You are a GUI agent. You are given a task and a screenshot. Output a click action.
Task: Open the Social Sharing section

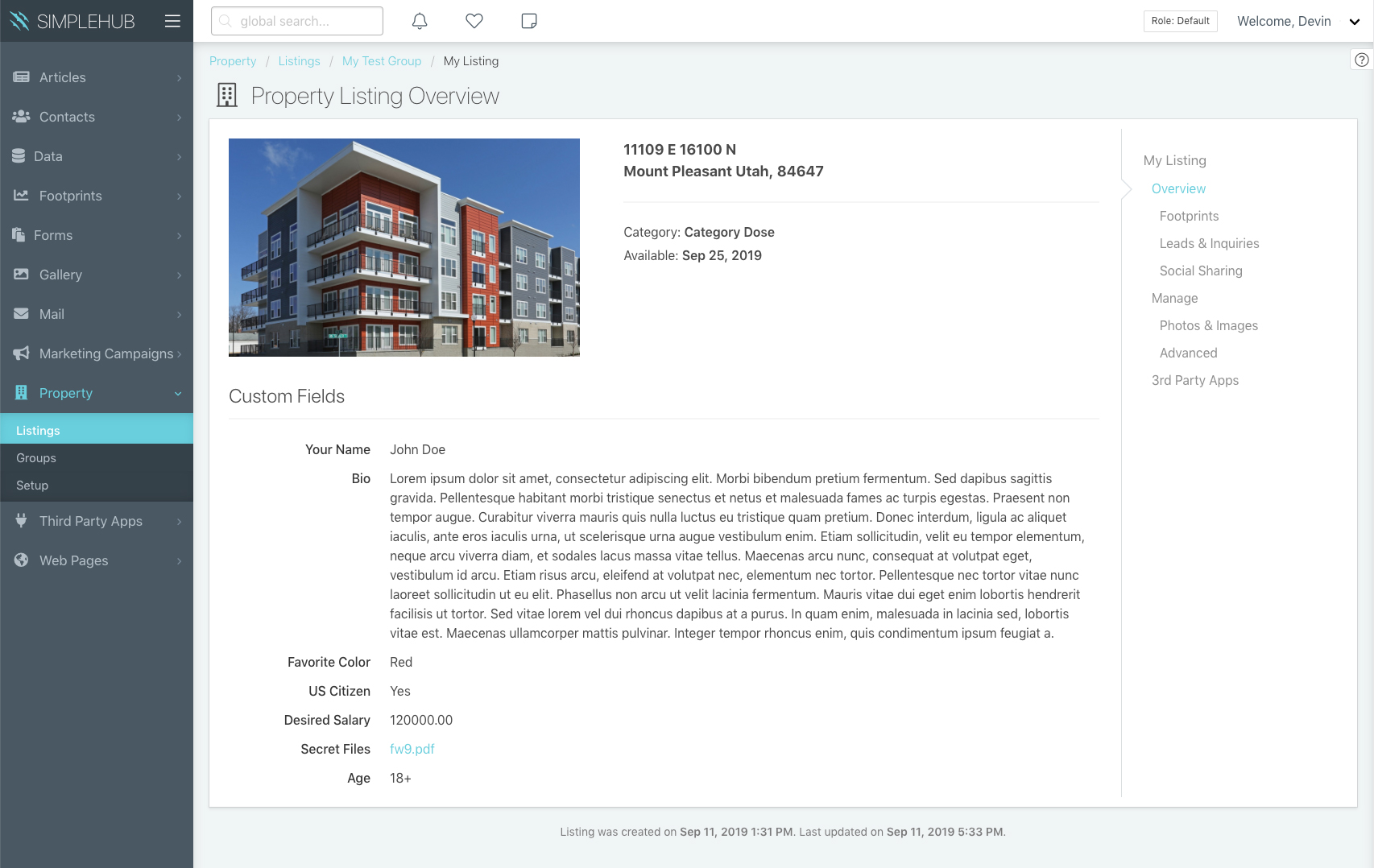click(x=1201, y=271)
